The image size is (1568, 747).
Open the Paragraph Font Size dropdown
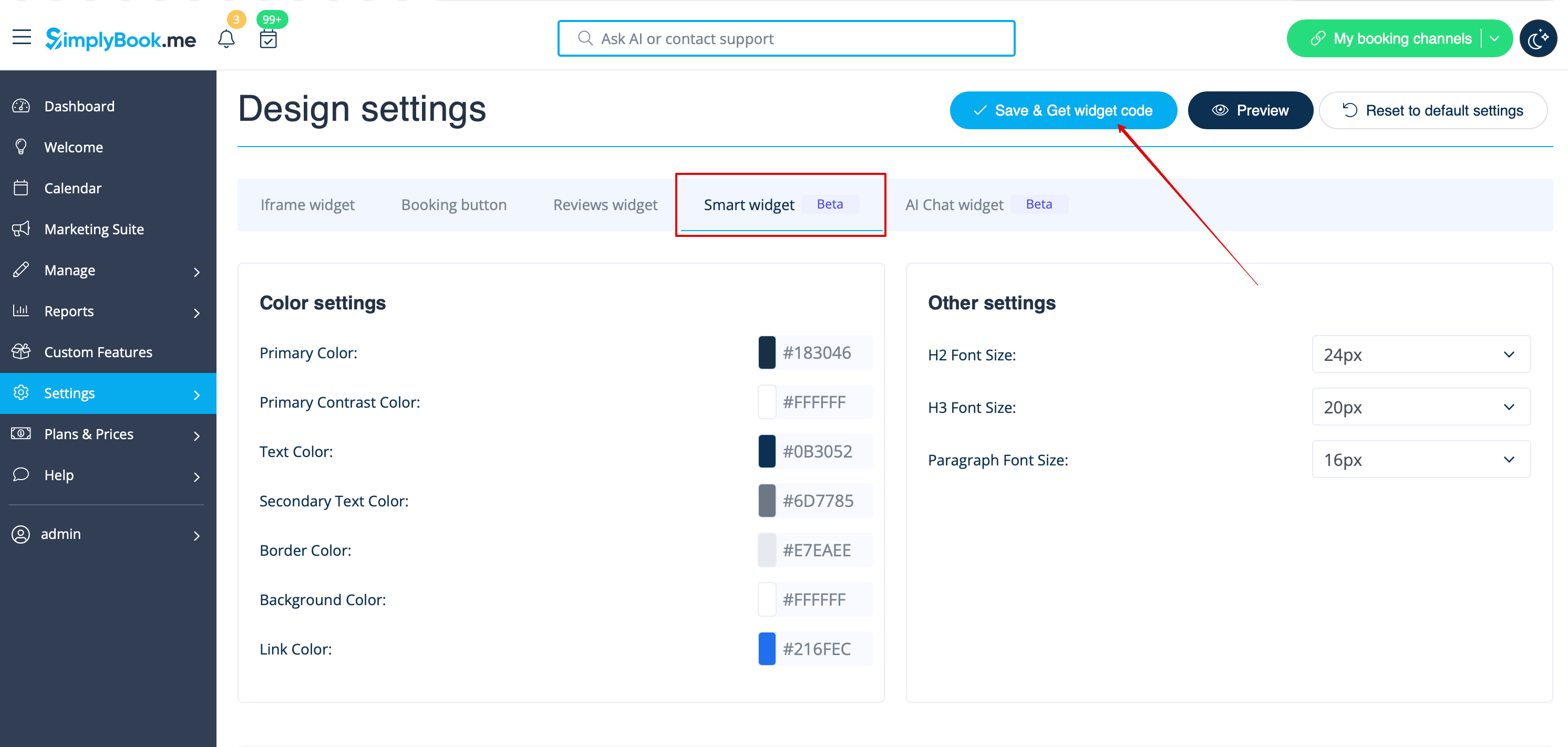(x=1421, y=460)
